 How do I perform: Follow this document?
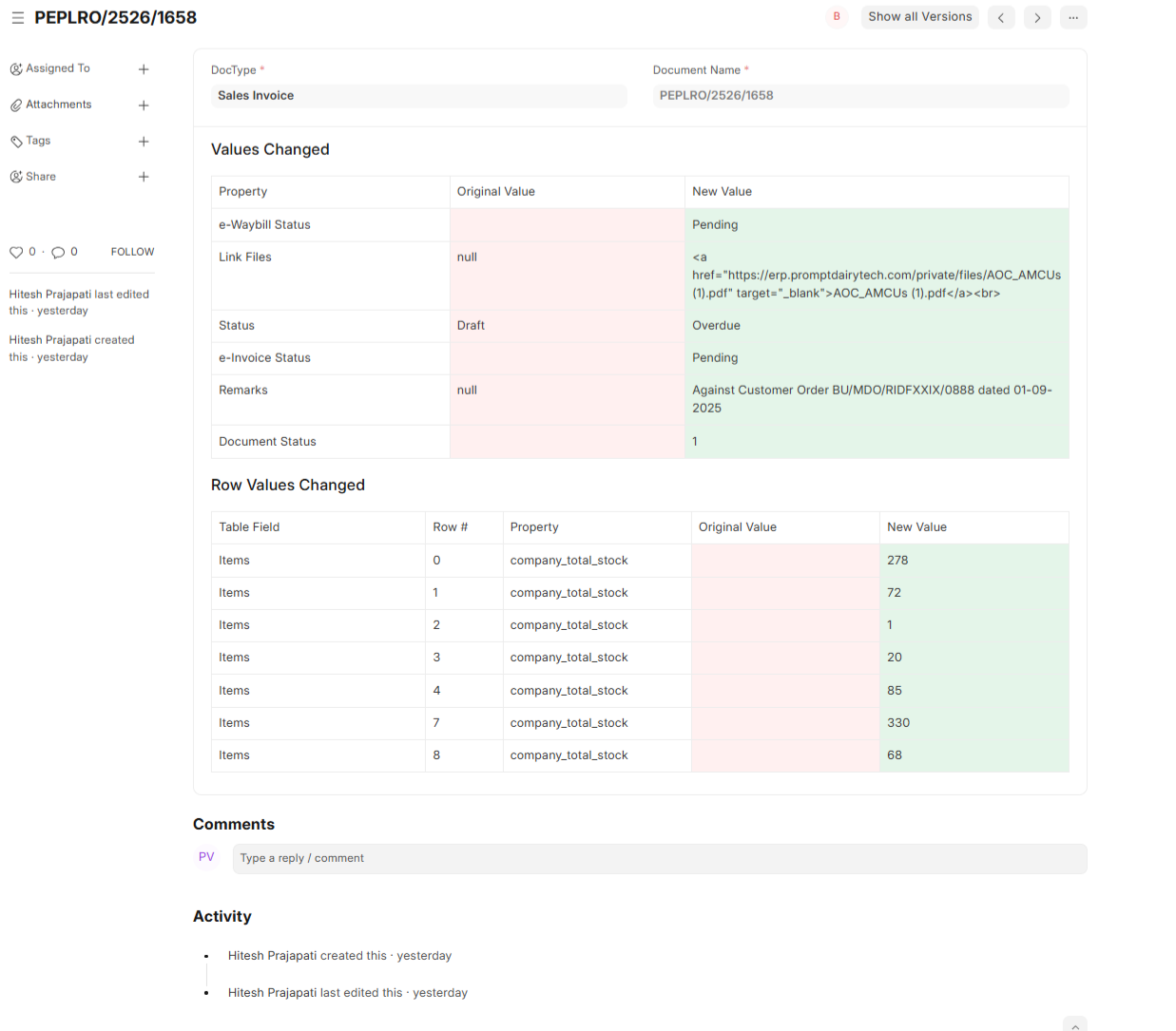tap(132, 252)
